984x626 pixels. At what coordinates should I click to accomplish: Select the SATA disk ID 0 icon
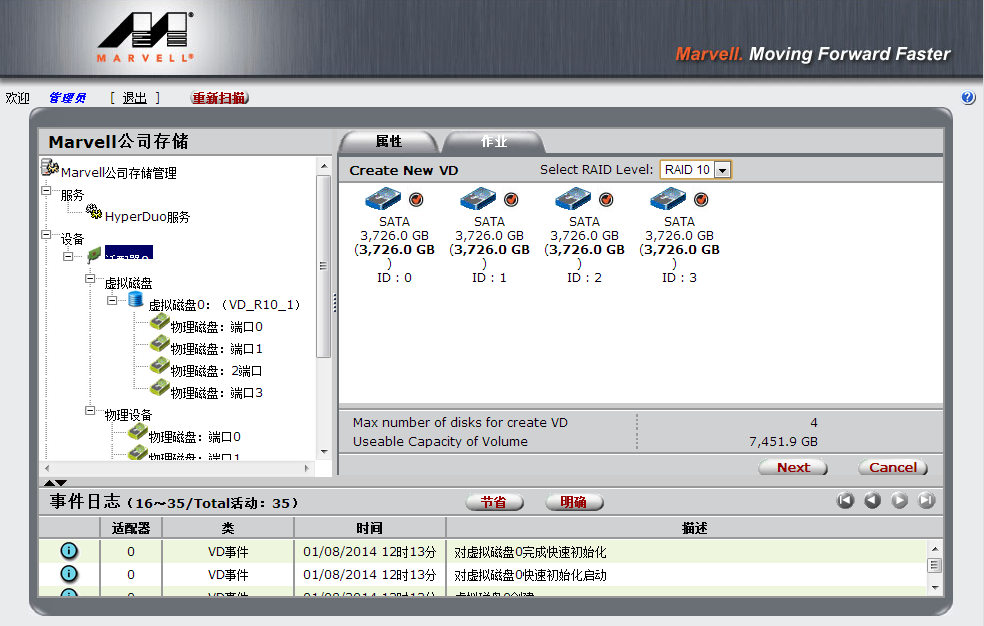coord(383,199)
